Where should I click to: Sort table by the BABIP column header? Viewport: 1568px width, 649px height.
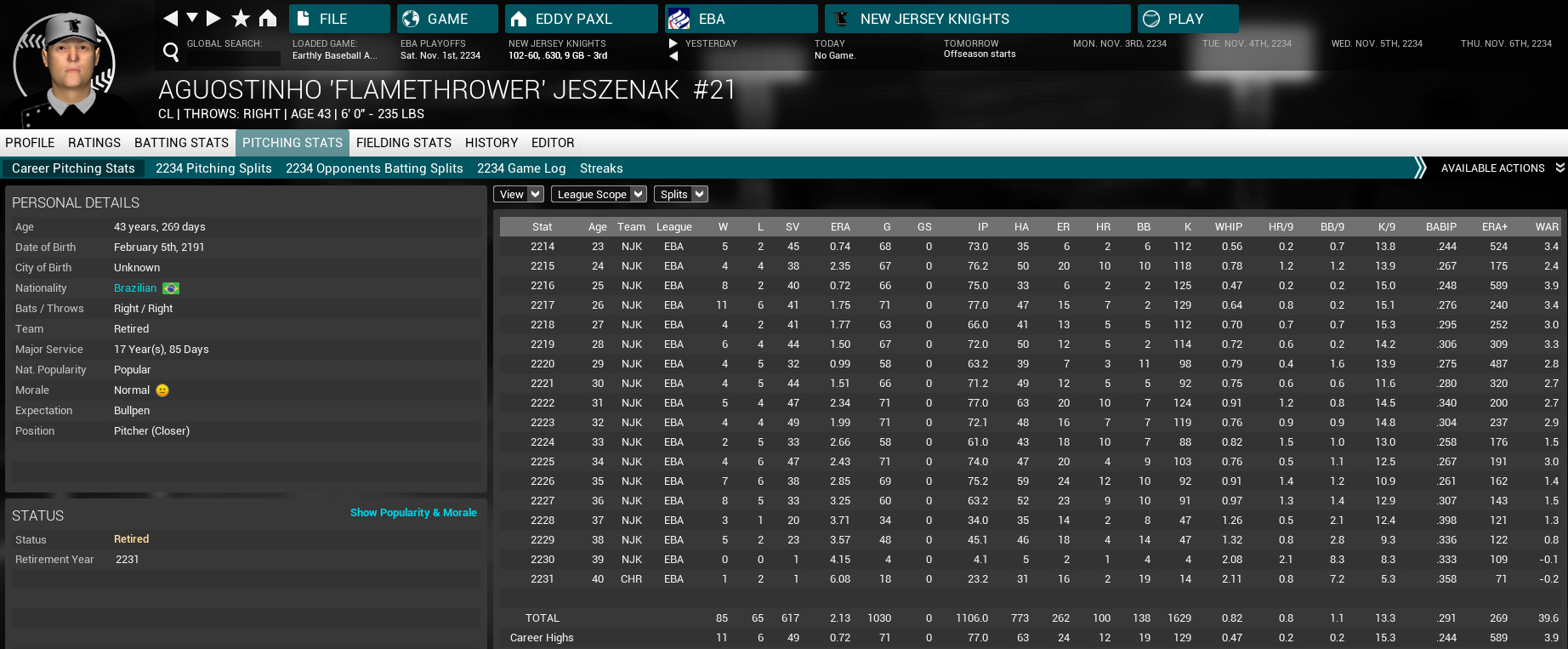1440,227
